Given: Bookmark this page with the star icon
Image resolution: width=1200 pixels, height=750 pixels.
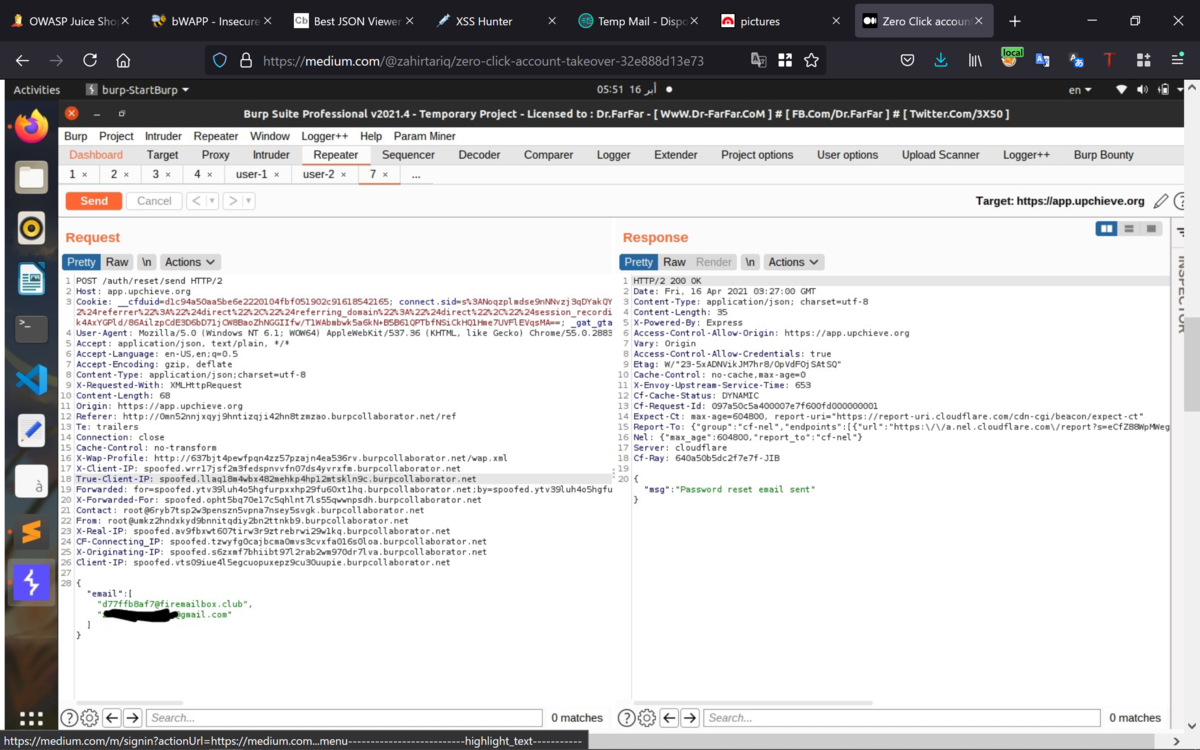Looking at the screenshot, I should click(811, 60).
